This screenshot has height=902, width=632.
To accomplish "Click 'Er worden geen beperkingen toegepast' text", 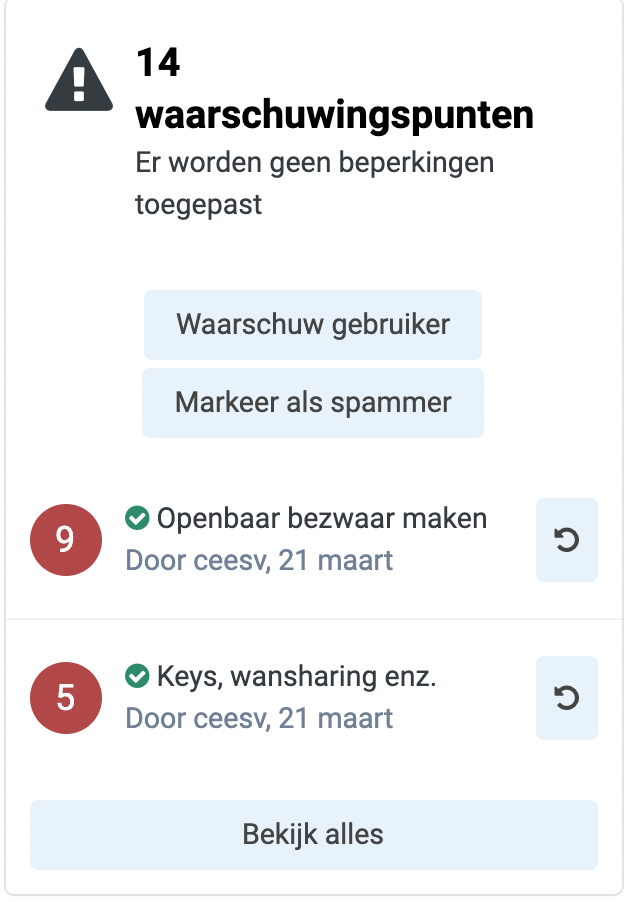I will click(315, 184).
